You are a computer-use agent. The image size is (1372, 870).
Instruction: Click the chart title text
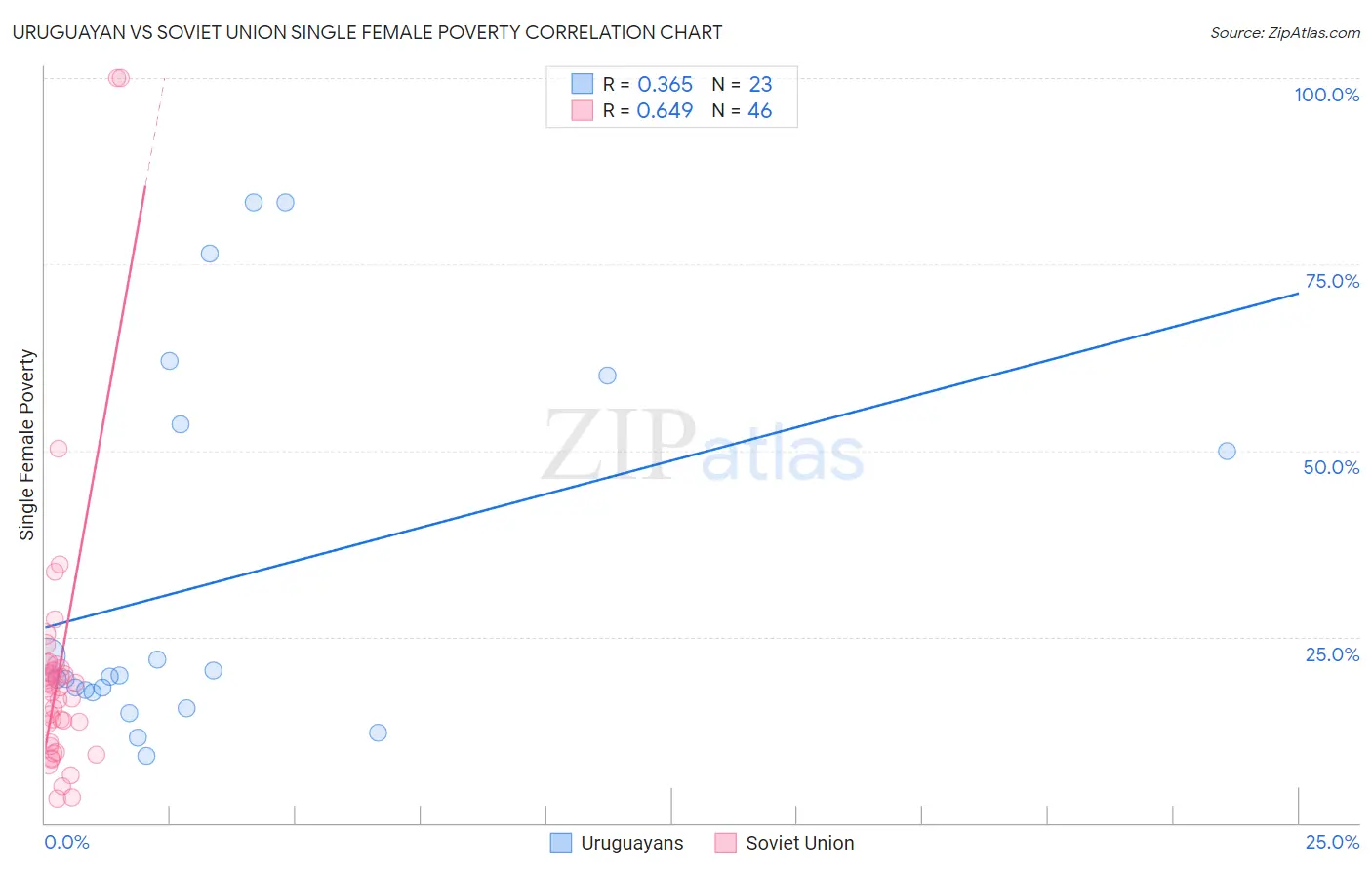pyautogui.click(x=367, y=32)
